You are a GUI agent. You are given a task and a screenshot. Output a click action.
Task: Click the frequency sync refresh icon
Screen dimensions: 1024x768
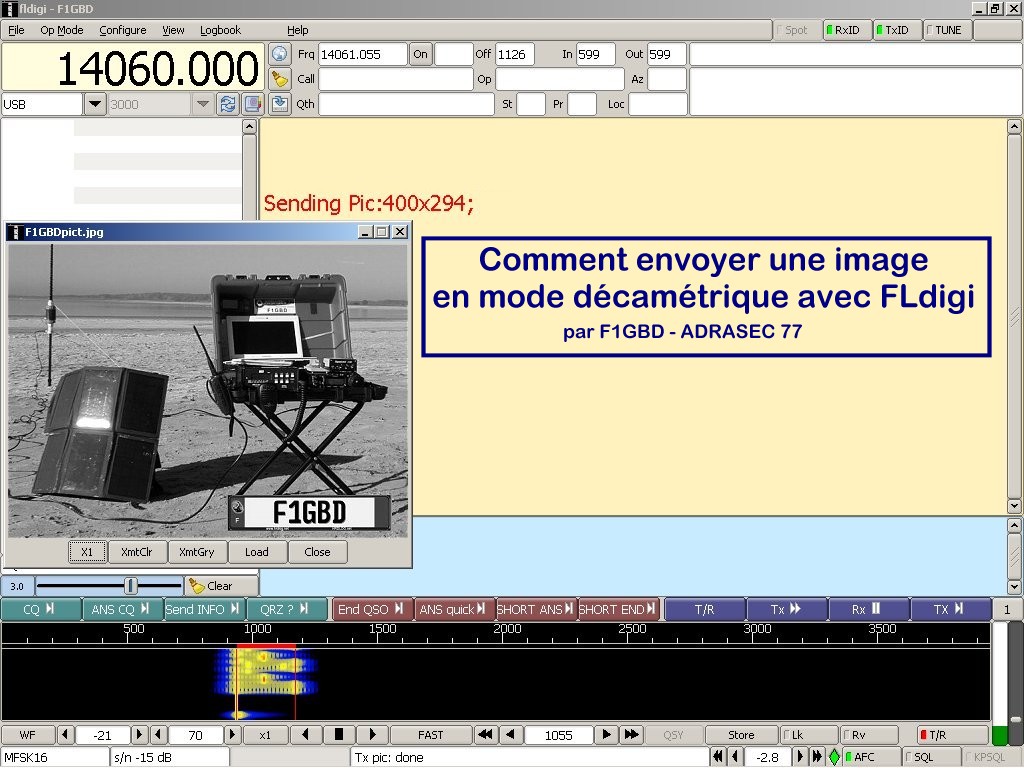pos(228,104)
